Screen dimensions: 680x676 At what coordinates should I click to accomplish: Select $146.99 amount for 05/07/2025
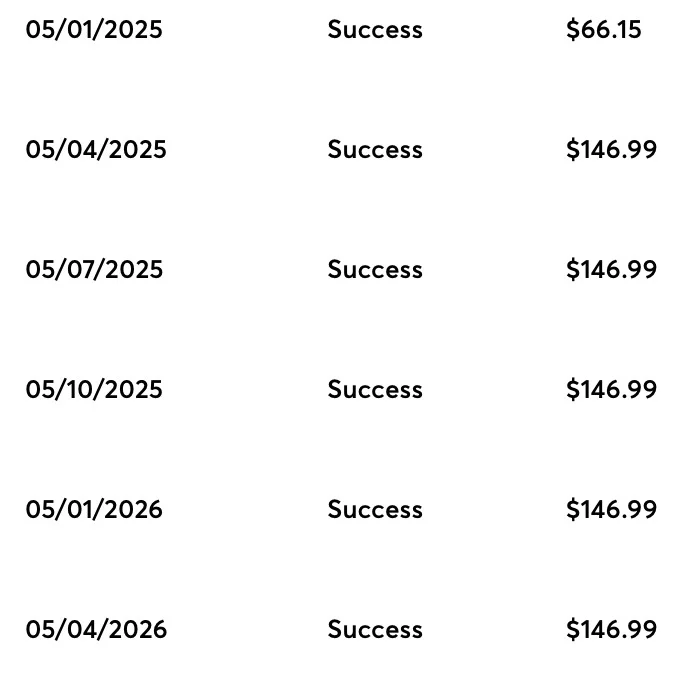(612, 270)
